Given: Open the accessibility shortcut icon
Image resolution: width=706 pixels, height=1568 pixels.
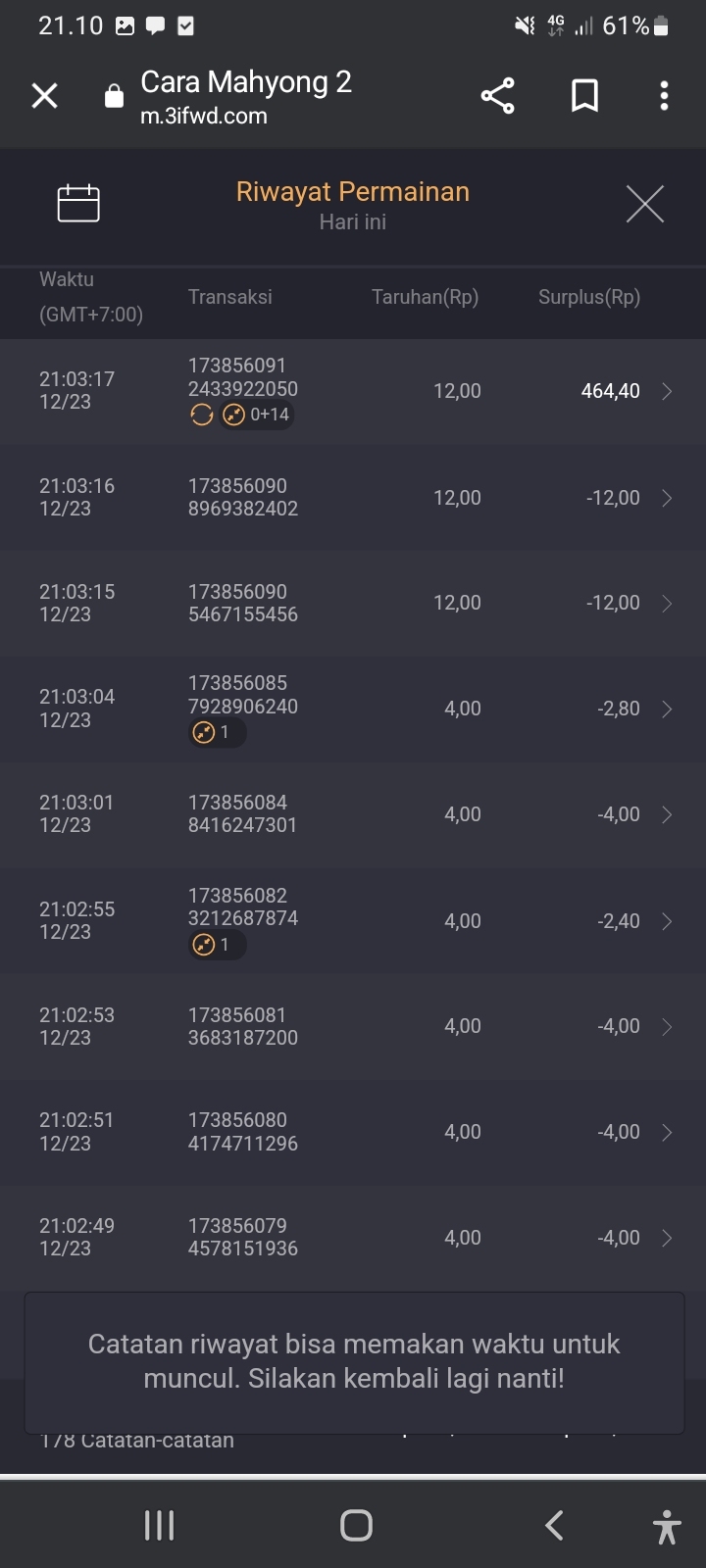Looking at the screenshot, I should 667,1526.
